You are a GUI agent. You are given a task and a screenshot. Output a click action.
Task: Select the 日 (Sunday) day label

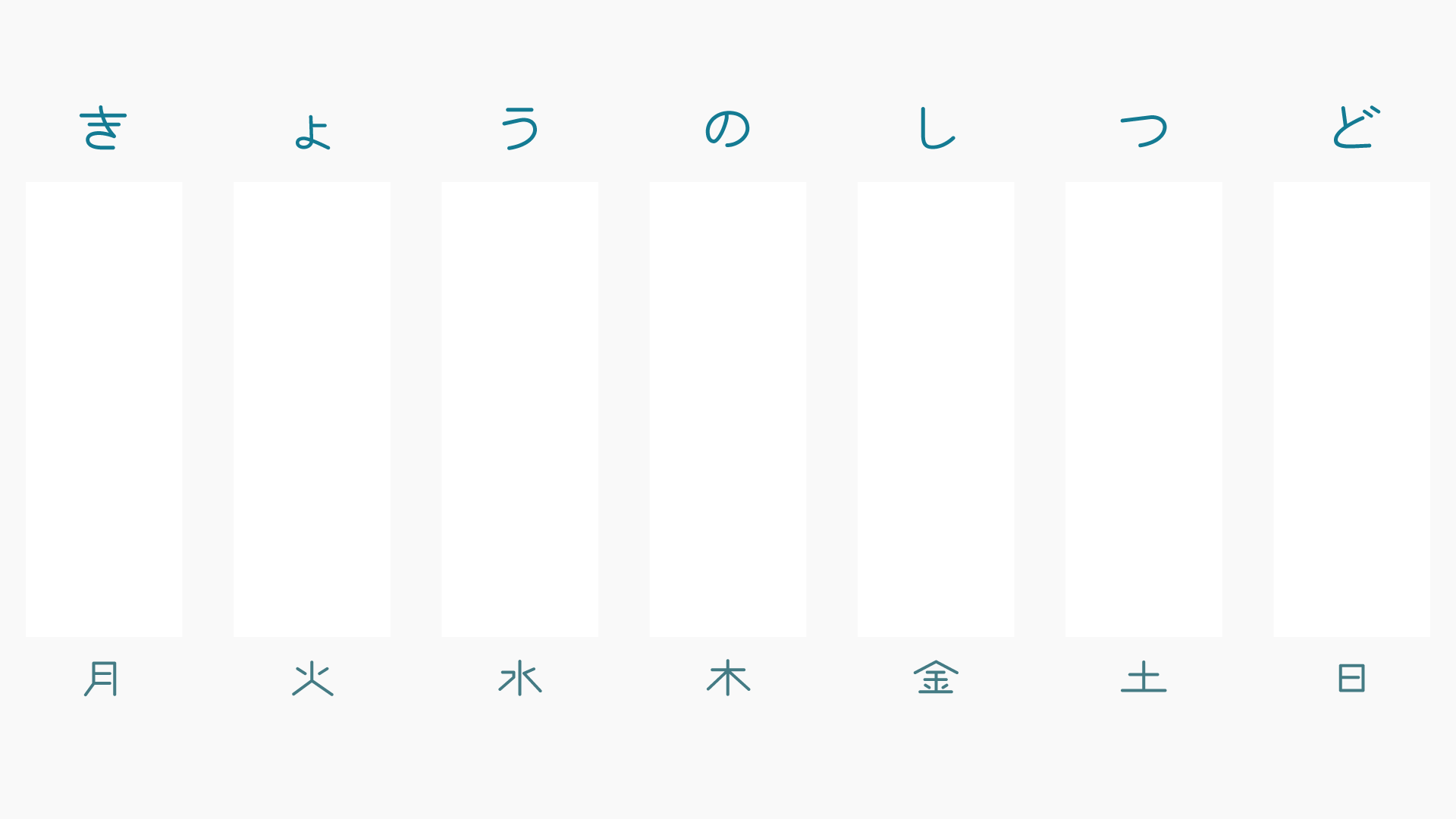[1351, 678]
